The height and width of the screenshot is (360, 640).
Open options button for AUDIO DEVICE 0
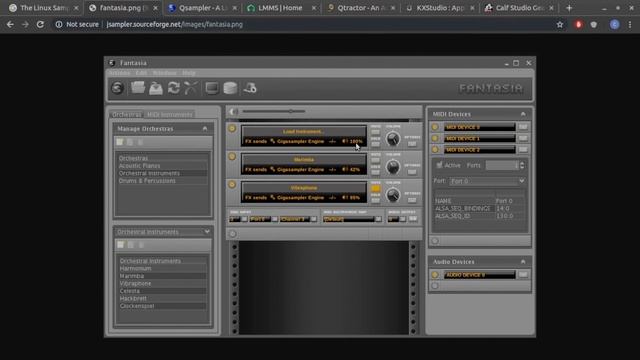[x=523, y=275]
